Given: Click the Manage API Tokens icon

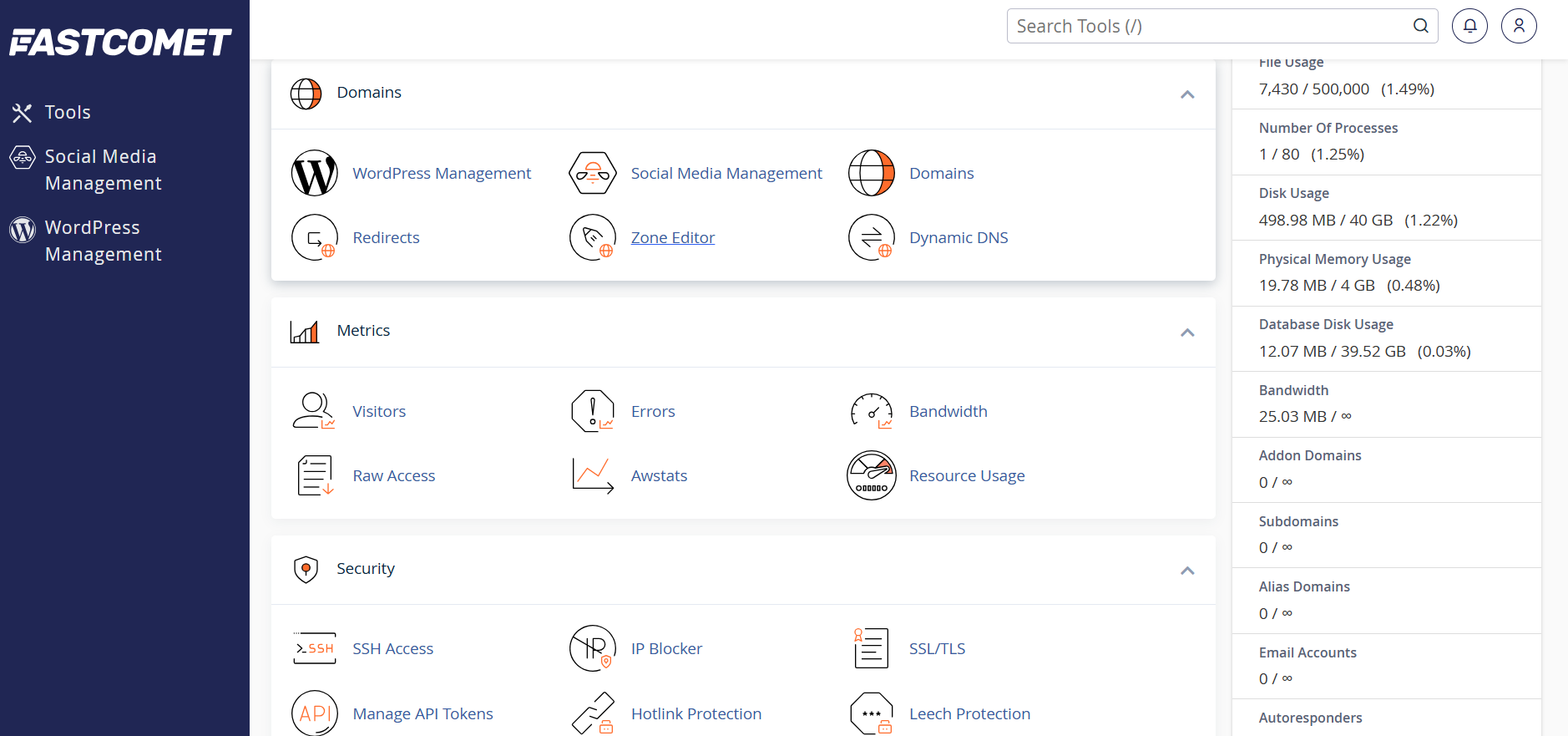Looking at the screenshot, I should [315, 713].
